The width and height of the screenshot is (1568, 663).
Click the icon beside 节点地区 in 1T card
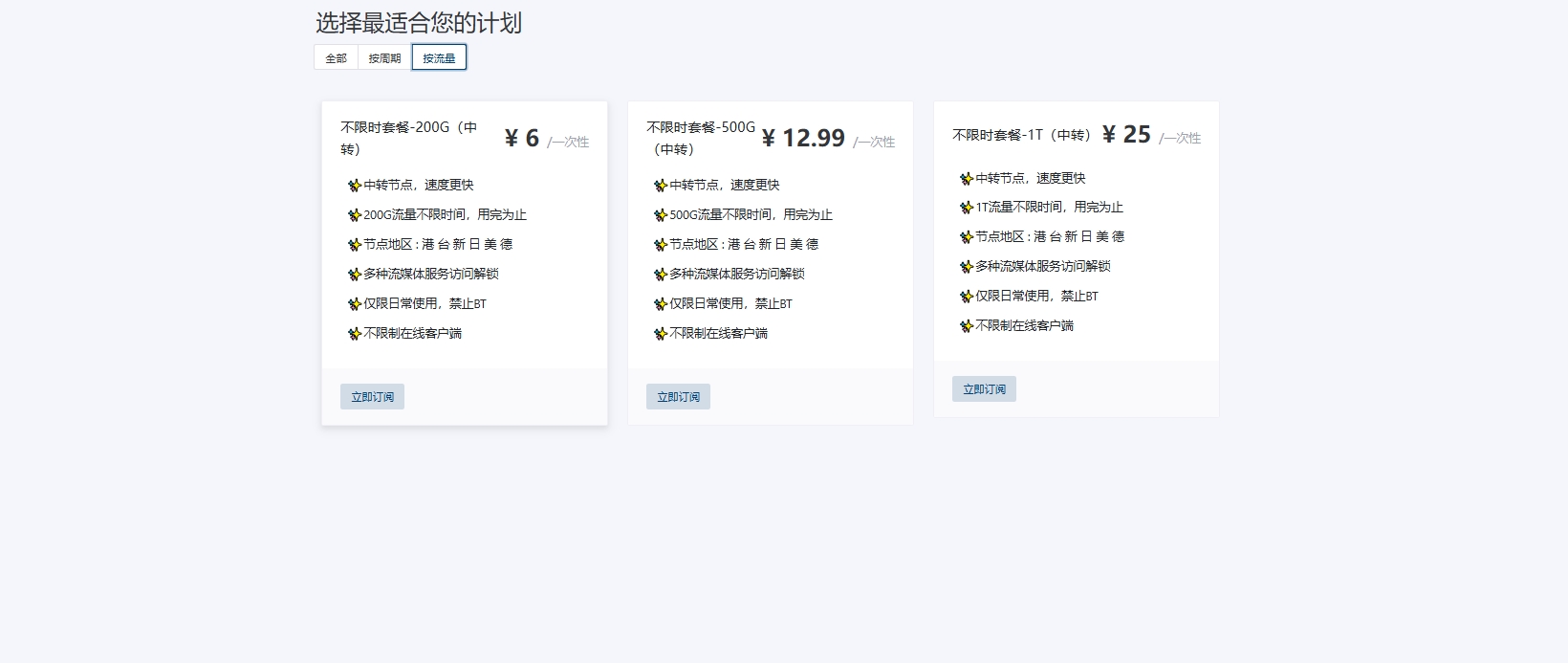[967, 237]
